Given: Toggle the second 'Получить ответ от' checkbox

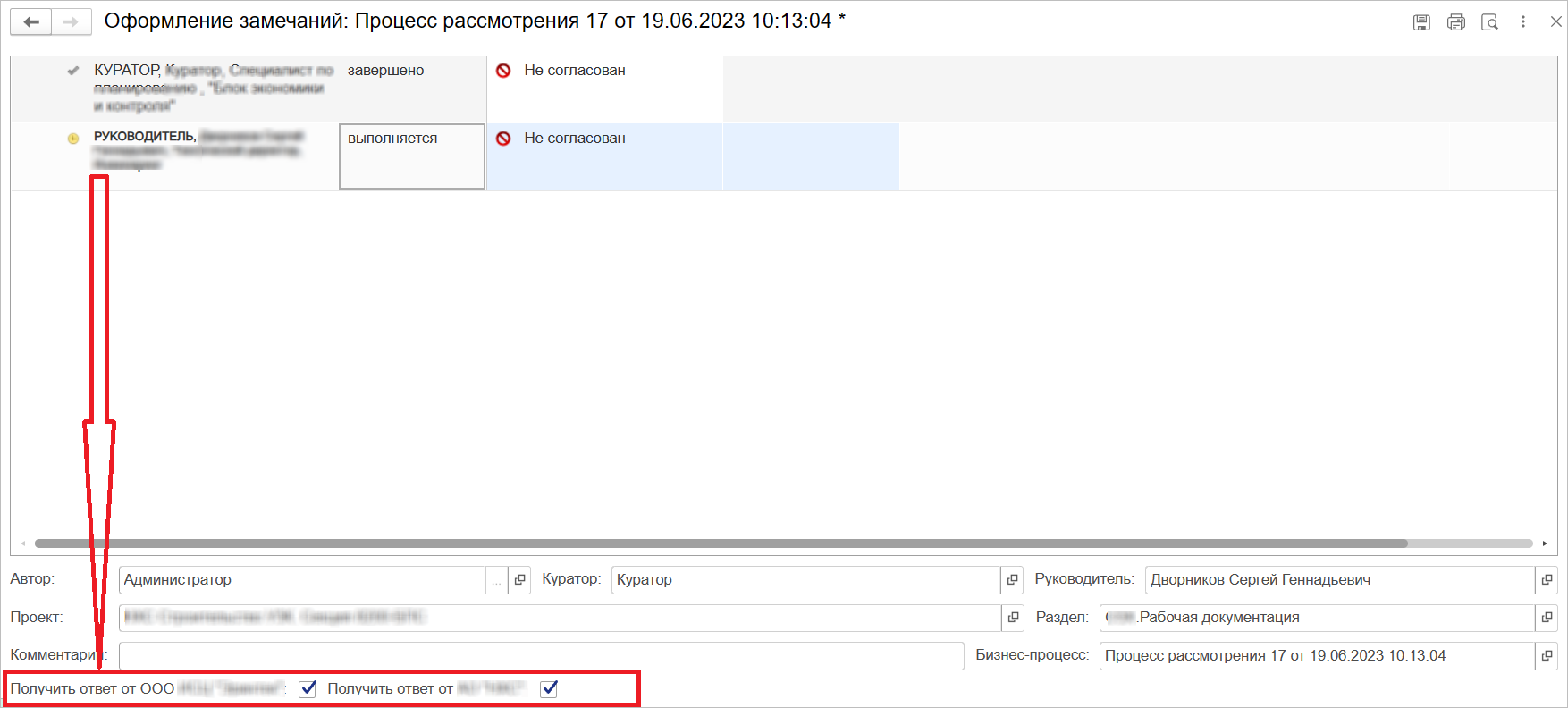Looking at the screenshot, I should (549, 688).
